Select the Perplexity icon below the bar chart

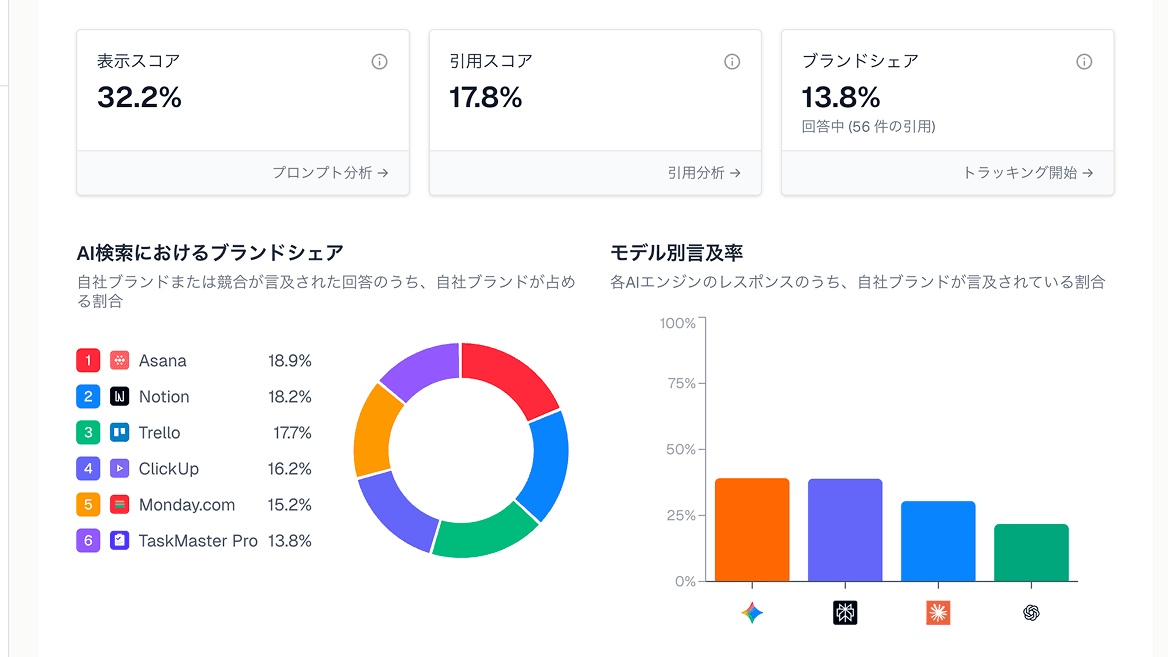click(844, 612)
